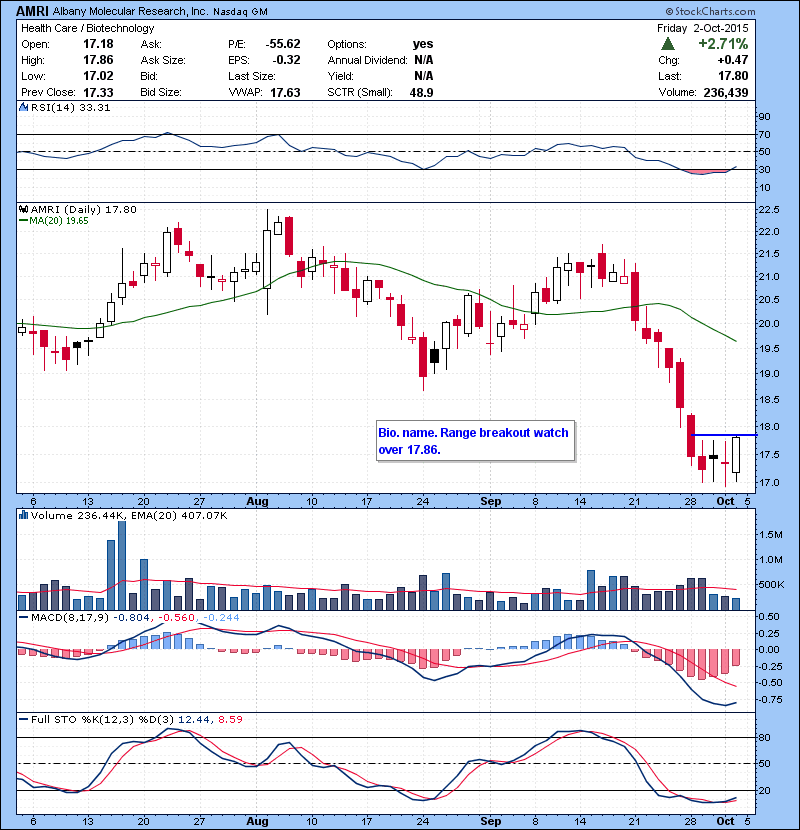Image resolution: width=800 pixels, height=830 pixels.
Task: Click the Options value yes
Action: click(423, 43)
